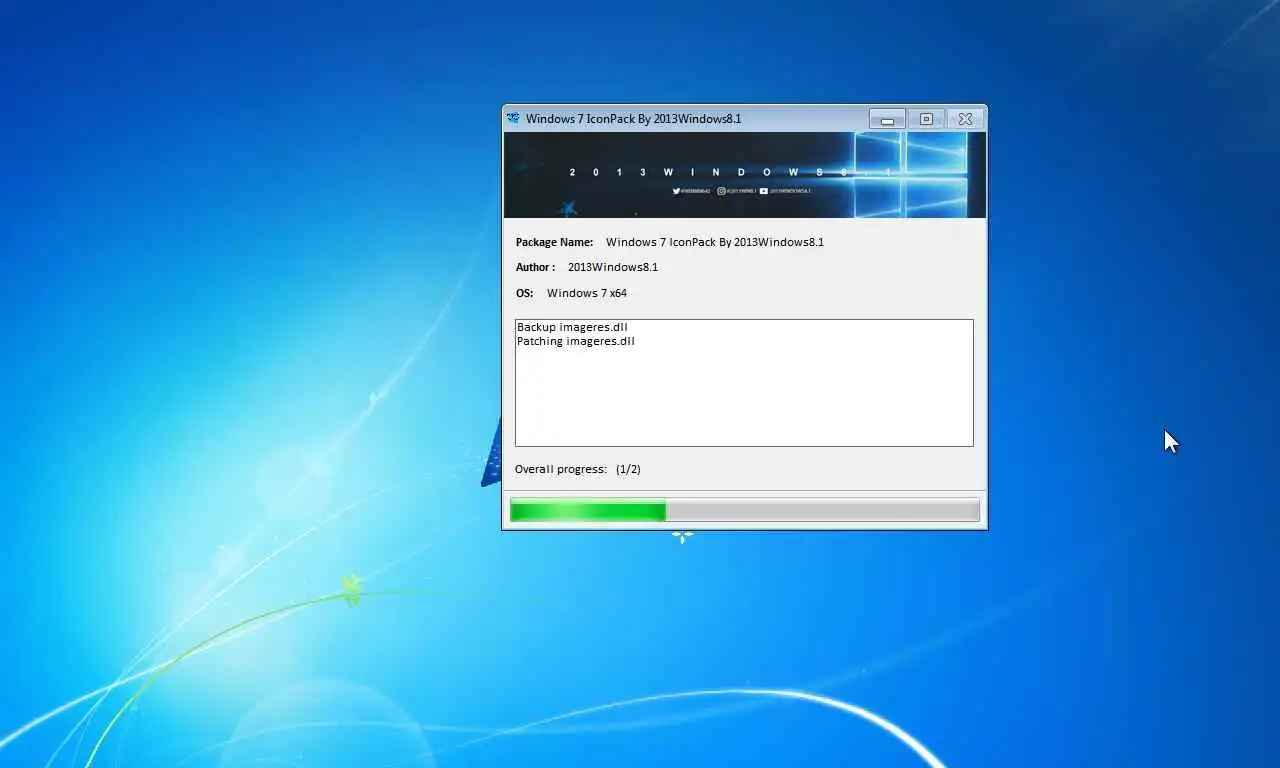Click the "OS:" label
This screenshot has width=1280, height=768.
pos(524,293)
